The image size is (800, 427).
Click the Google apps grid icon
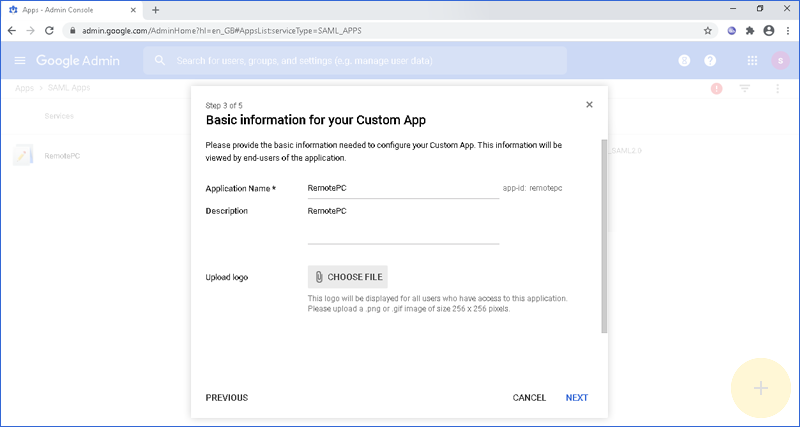tap(752, 61)
